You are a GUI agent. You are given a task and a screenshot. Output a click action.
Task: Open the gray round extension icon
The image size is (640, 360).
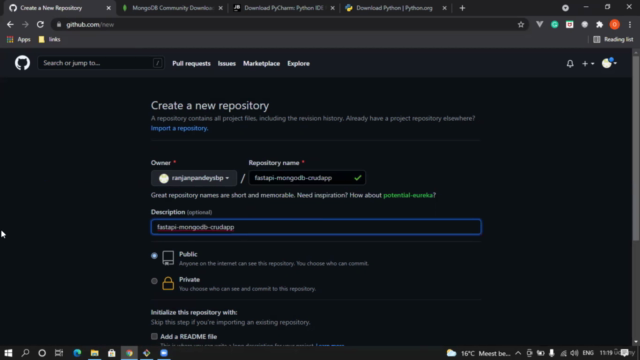point(584,24)
